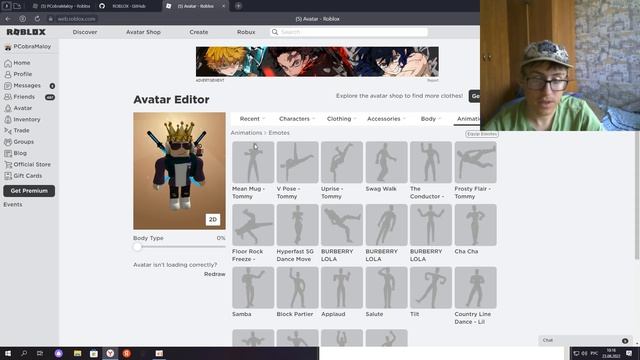Image resolution: width=640 pixels, height=360 pixels.
Task: Click the page vertical scrollbar
Action: [637, 196]
